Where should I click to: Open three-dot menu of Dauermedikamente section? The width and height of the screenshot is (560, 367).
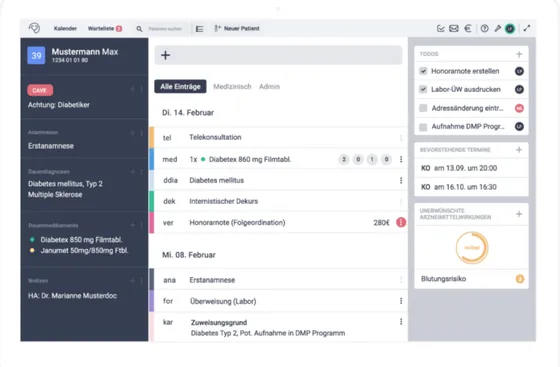point(142,225)
